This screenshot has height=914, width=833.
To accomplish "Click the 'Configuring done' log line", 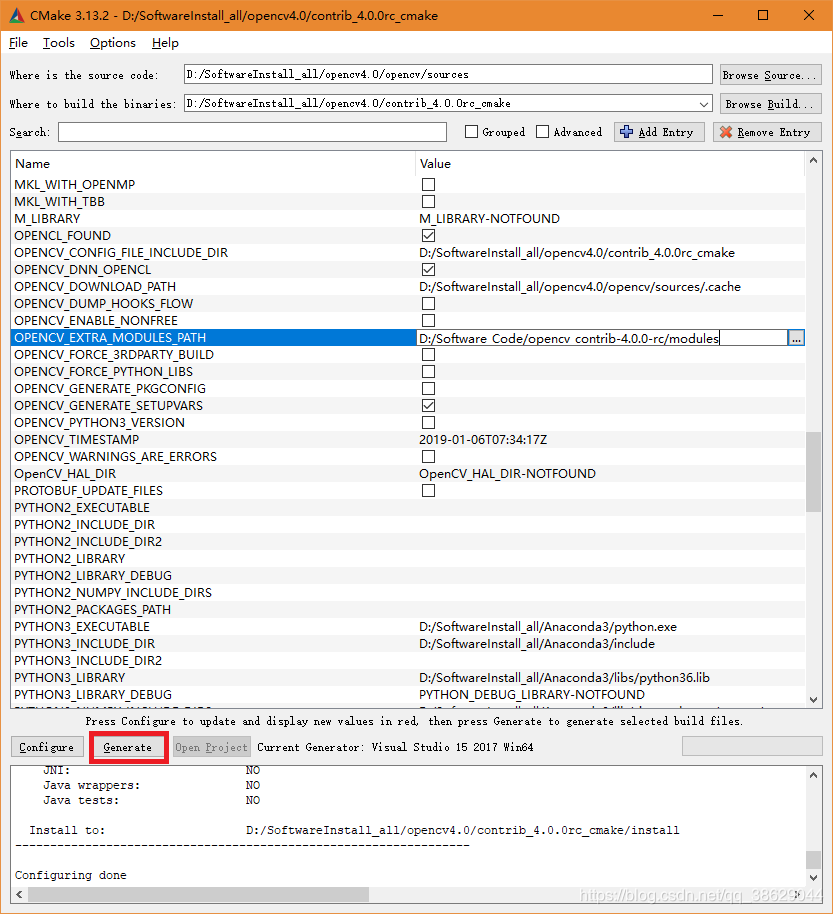I will pyautogui.click(x=71, y=875).
